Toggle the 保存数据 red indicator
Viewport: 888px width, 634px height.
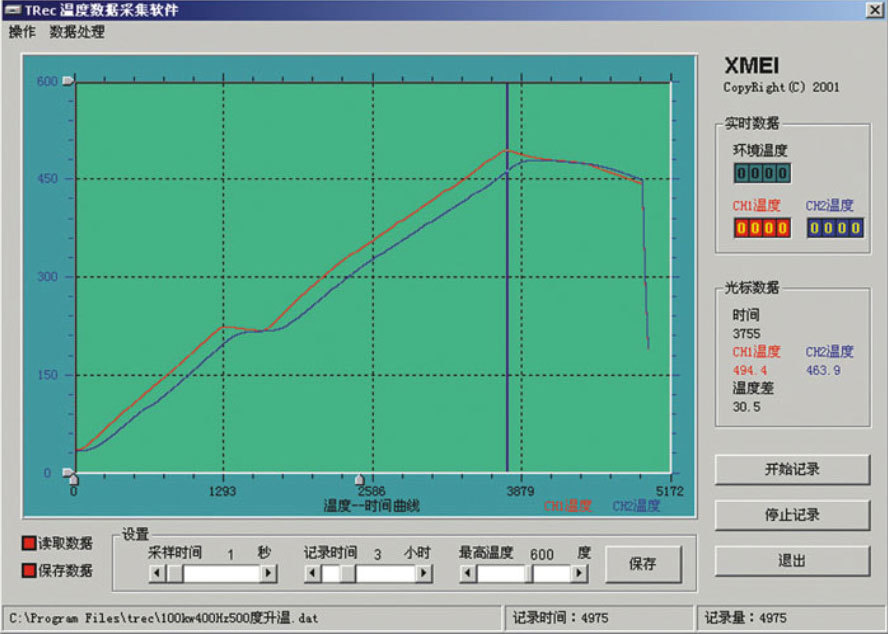(28, 570)
